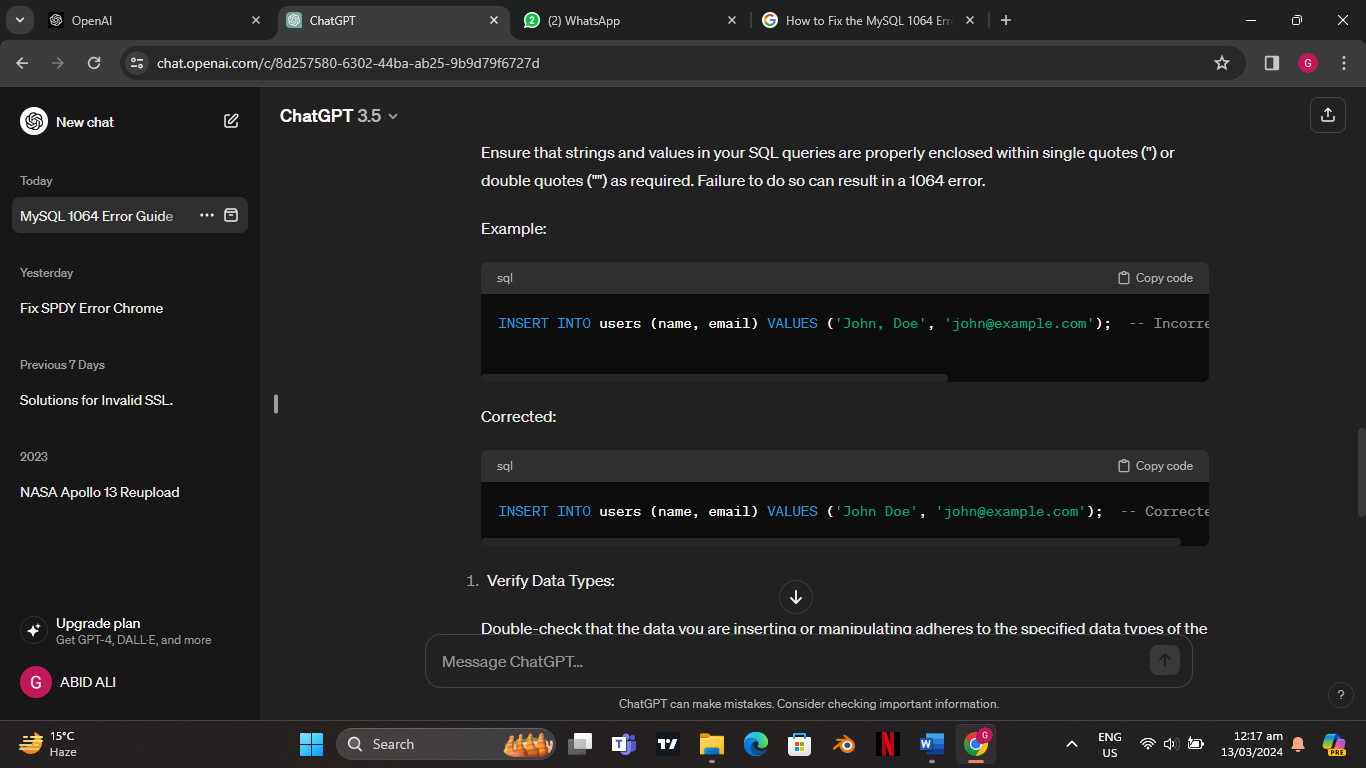Open Microsoft Teams from the taskbar
Viewport: 1366px width, 768px height.
(x=625, y=744)
